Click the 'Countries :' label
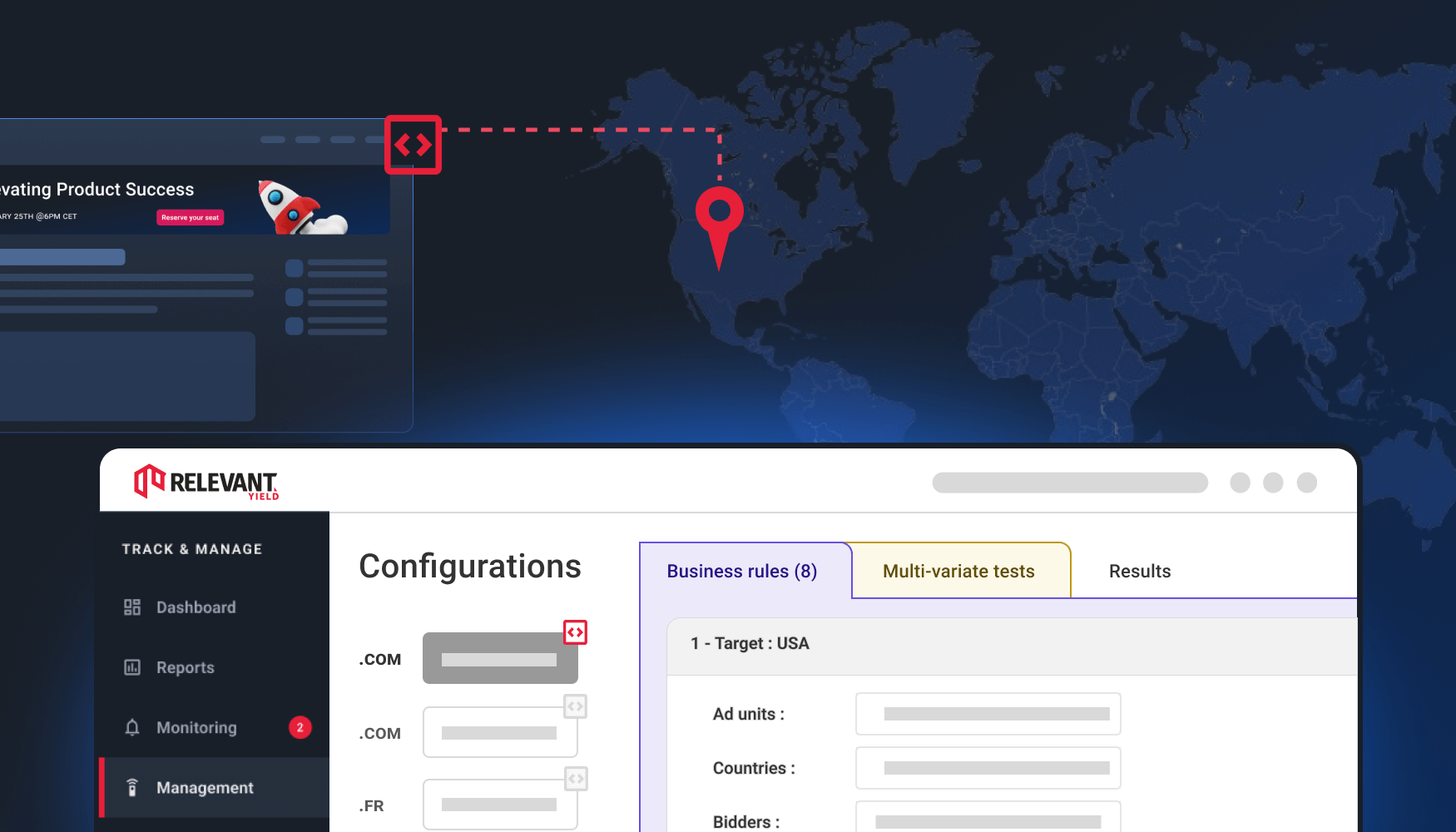The height and width of the screenshot is (832, 1456). (x=754, y=768)
